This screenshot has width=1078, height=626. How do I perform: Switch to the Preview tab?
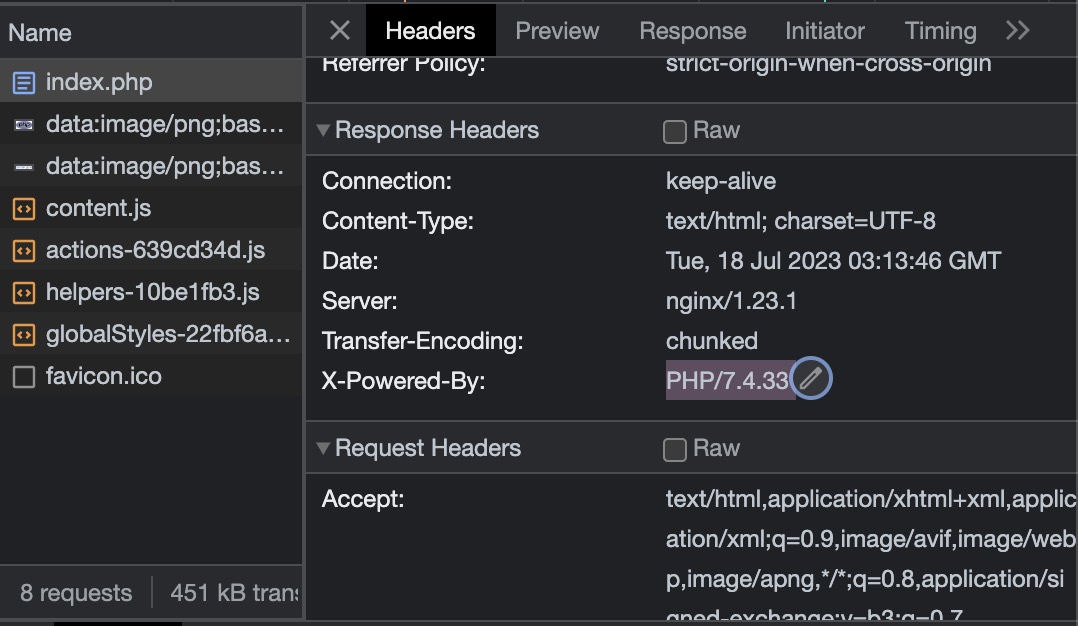pos(557,31)
